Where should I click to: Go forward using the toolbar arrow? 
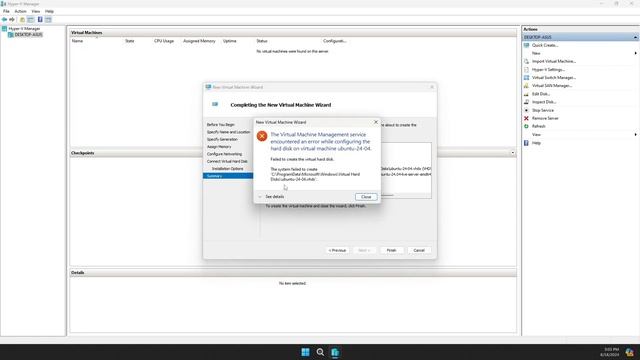[12, 20]
